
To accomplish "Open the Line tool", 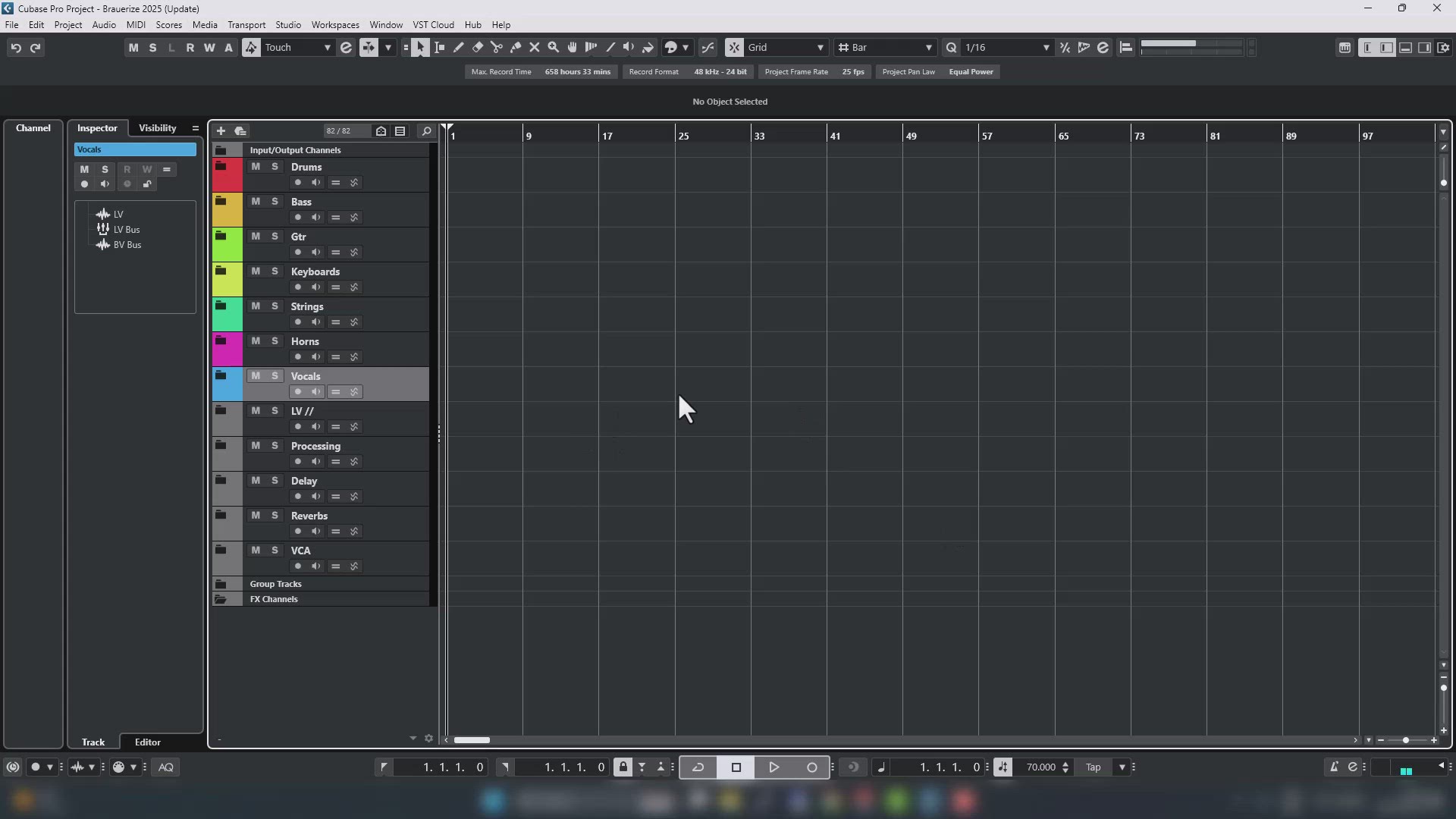I will point(610,47).
